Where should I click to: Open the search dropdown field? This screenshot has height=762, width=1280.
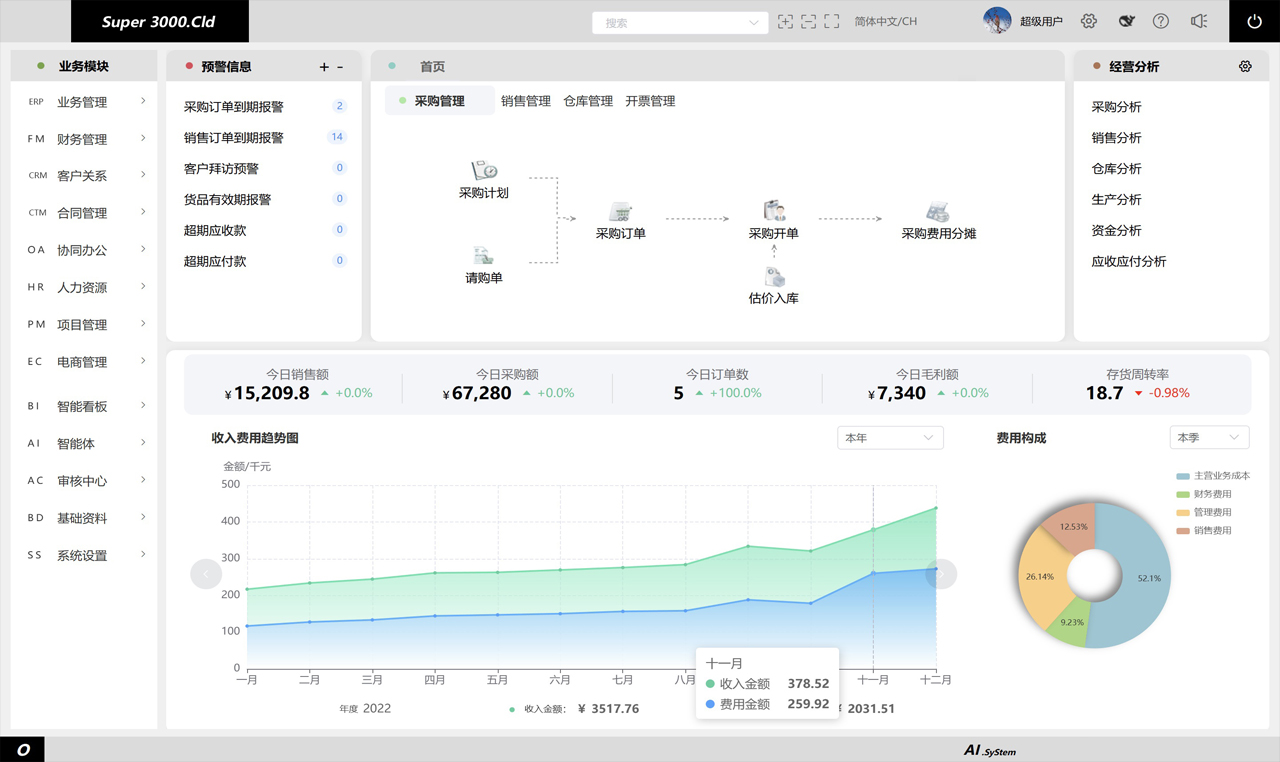680,22
